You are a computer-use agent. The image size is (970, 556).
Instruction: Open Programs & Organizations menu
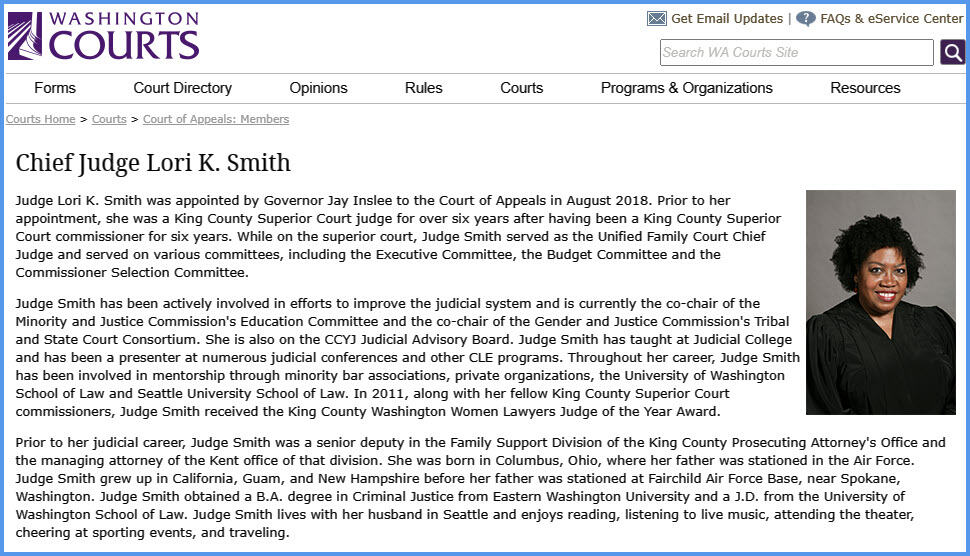tap(686, 88)
